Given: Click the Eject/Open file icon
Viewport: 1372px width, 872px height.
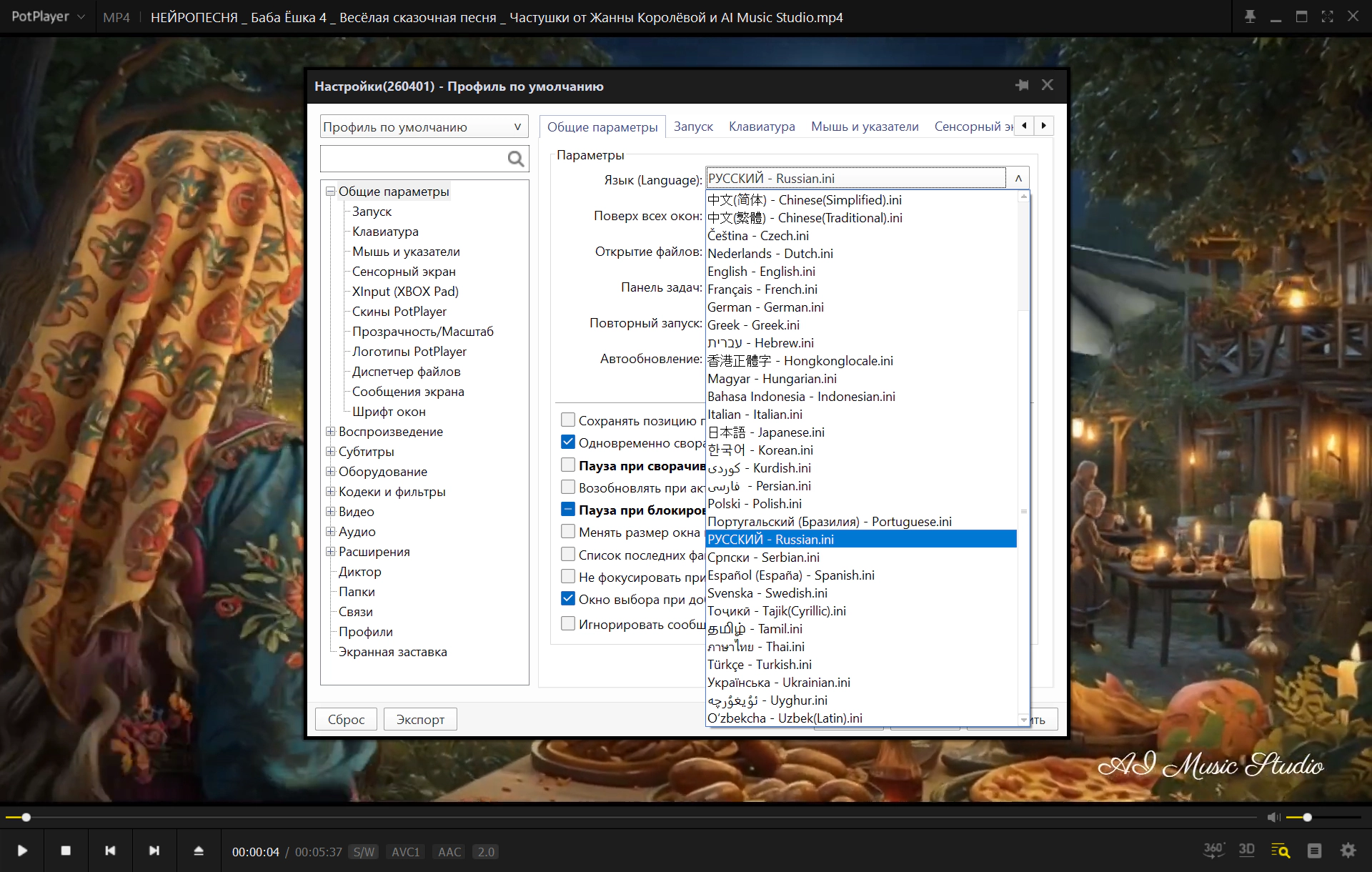Looking at the screenshot, I should [x=199, y=851].
